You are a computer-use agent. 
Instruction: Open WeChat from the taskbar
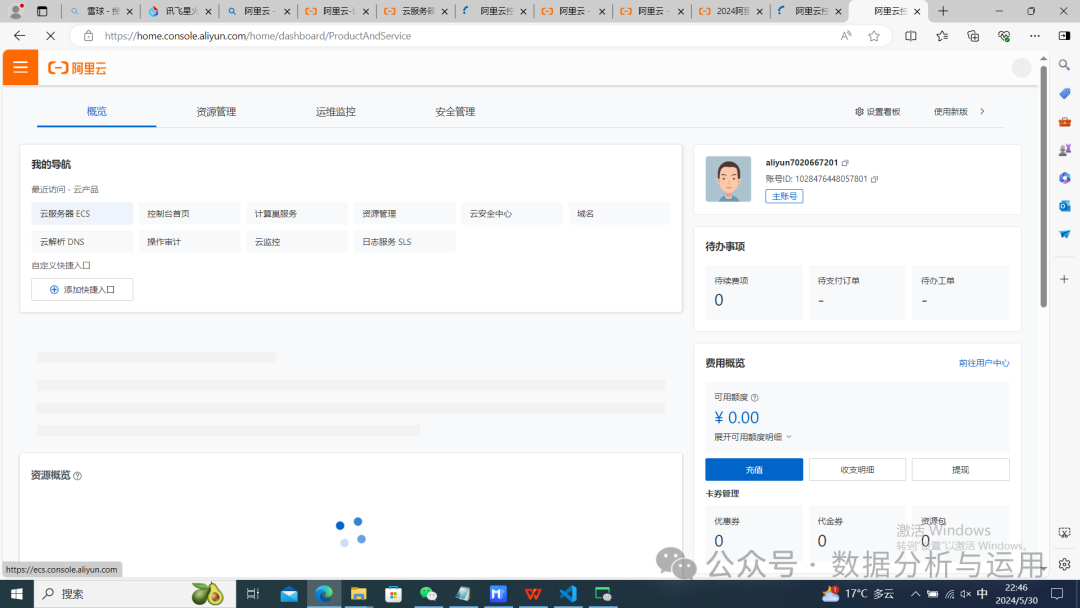[x=428, y=594]
